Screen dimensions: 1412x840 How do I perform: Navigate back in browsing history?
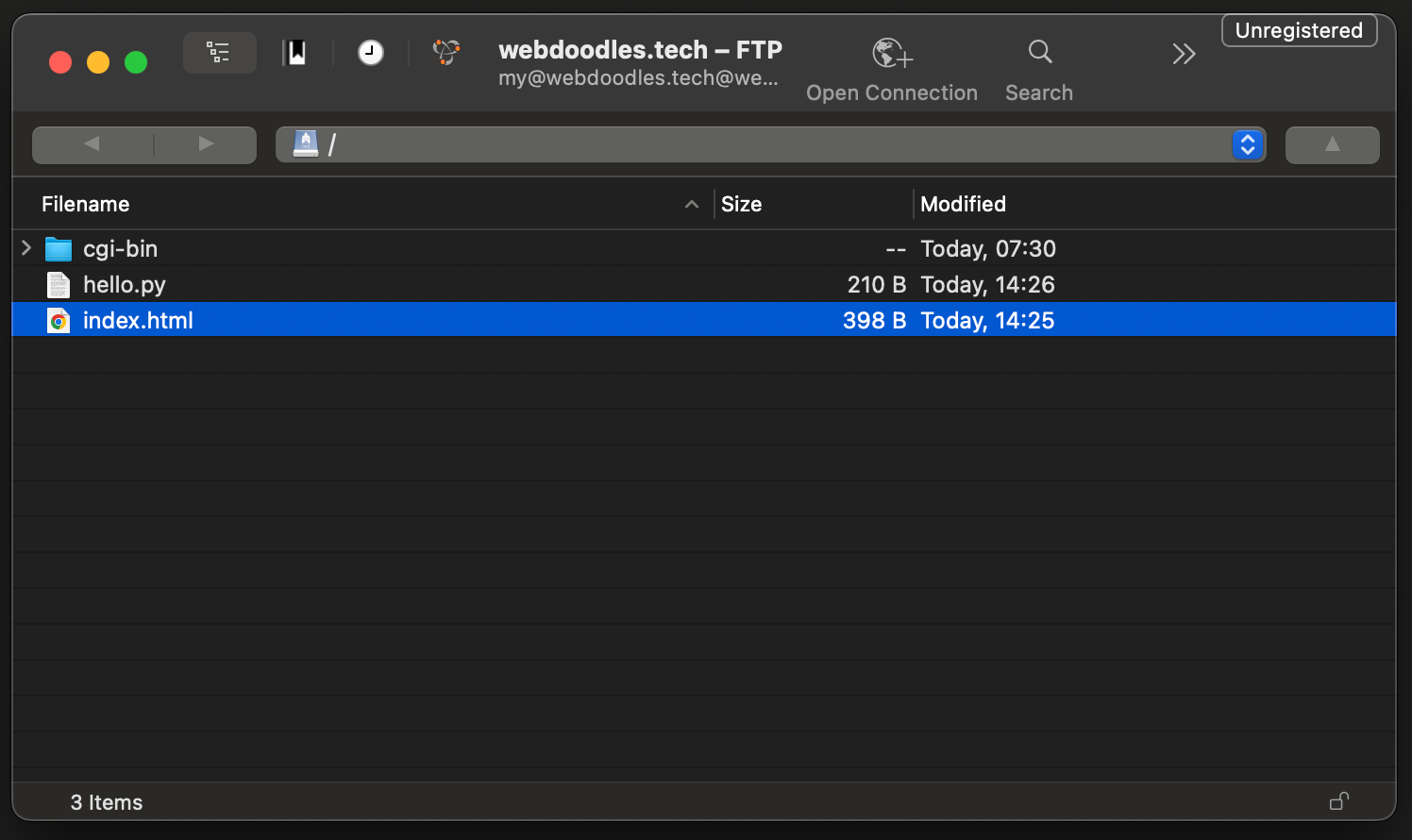[x=92, y=144]
